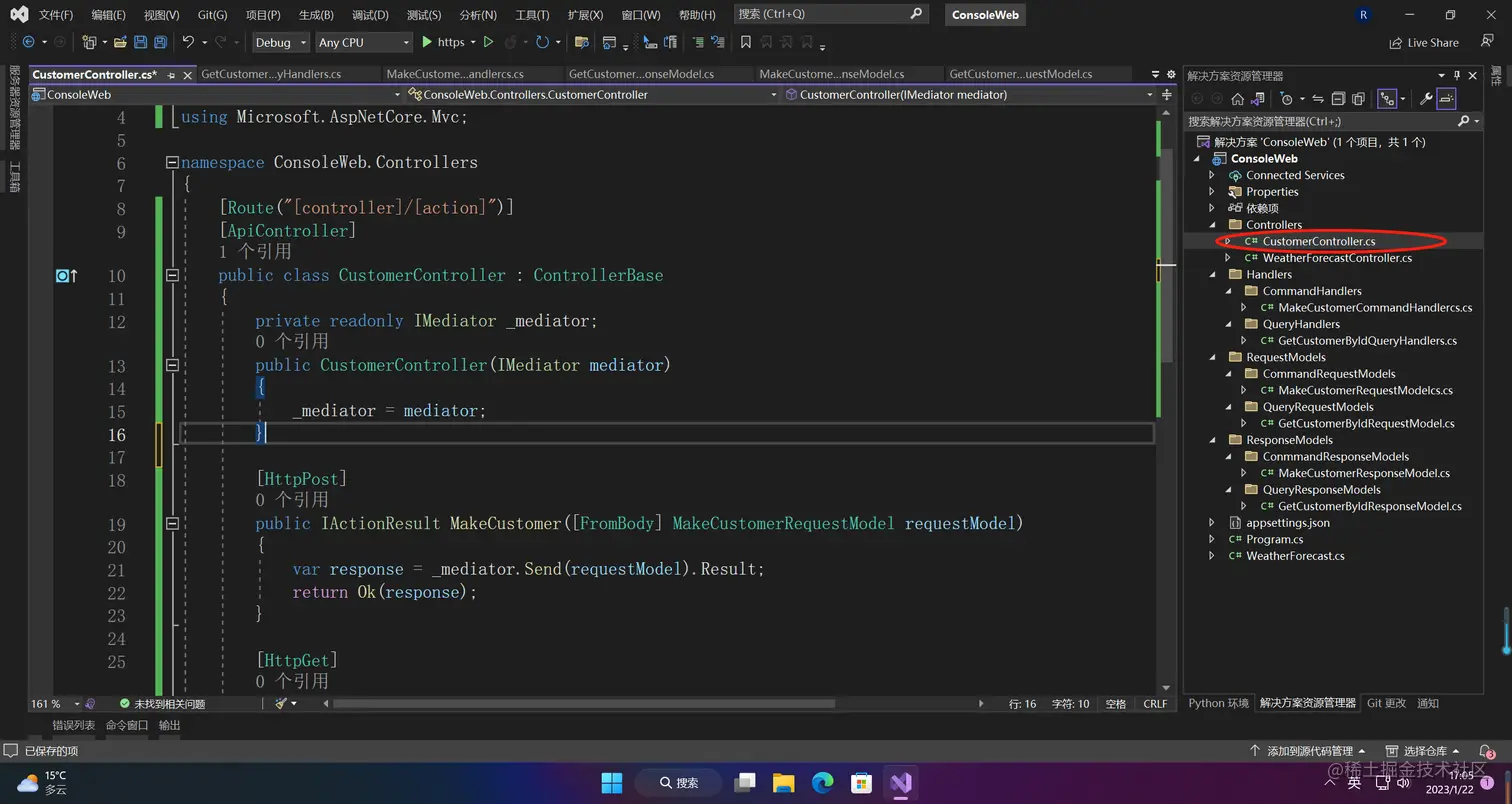Viewport: 1512px width, 804px height.
Task: Click the Live Share button
Action: click(1424, 42)
